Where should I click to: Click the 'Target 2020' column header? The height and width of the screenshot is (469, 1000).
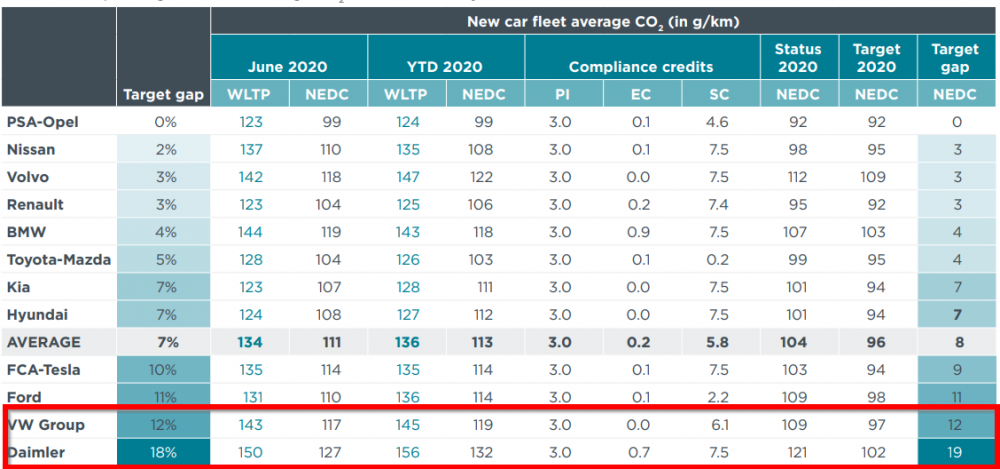[877, 58]
